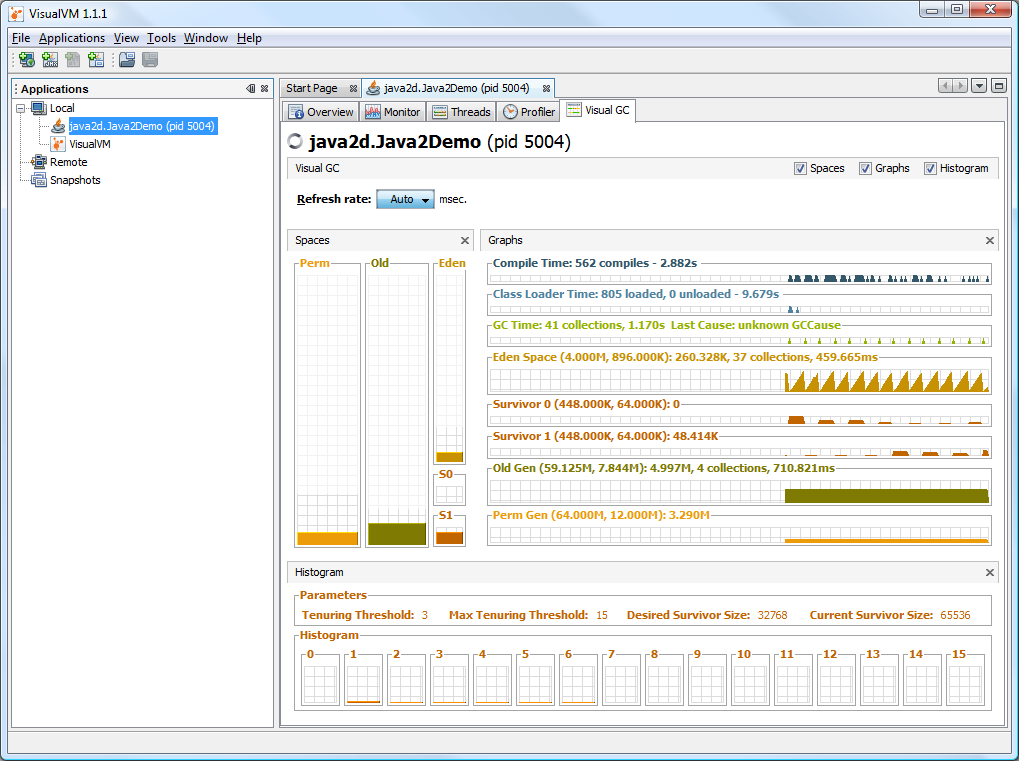
Task: Close the Spaces panel
Action: point(465,240)
